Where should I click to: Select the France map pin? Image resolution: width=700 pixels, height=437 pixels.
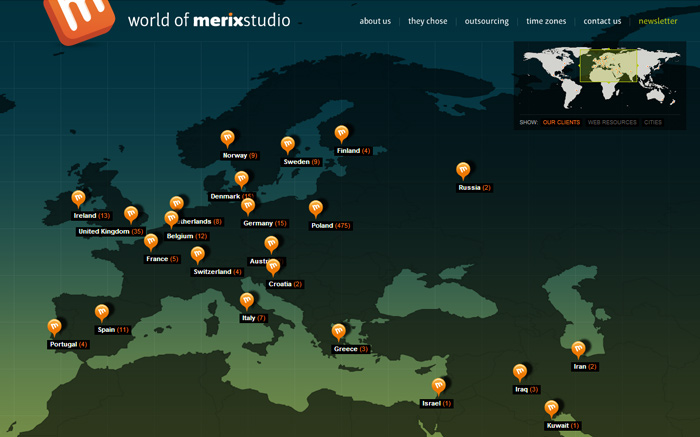click(151, 242)
